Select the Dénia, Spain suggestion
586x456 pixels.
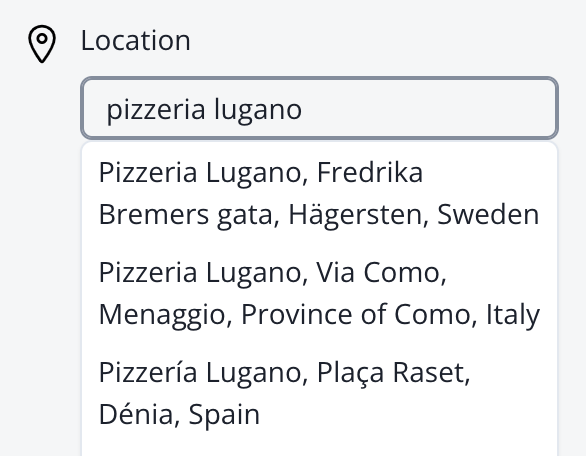pyautogui.click(x=320, y=393)
